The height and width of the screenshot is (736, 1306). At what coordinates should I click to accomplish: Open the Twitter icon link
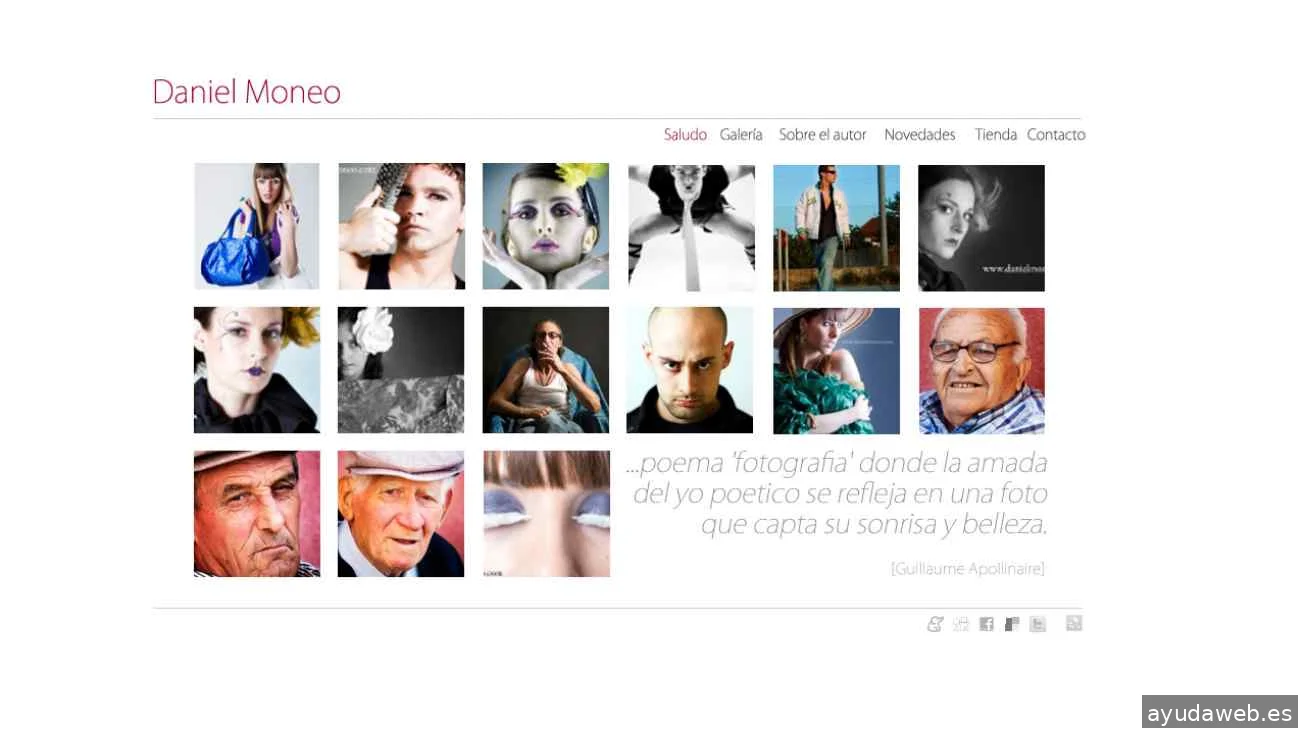click(x=1038, y=624)
